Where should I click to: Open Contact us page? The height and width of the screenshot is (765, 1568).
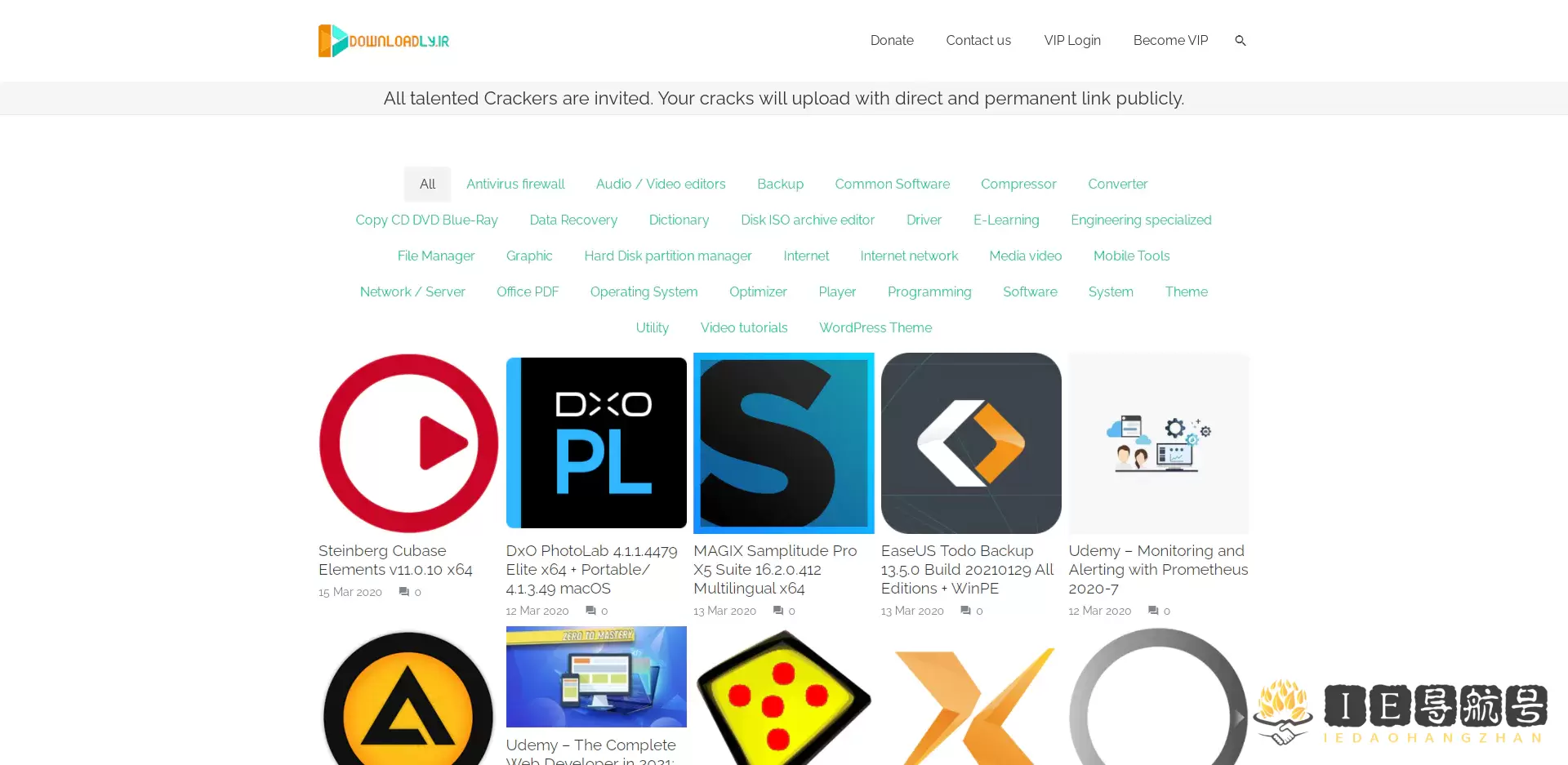978,41
